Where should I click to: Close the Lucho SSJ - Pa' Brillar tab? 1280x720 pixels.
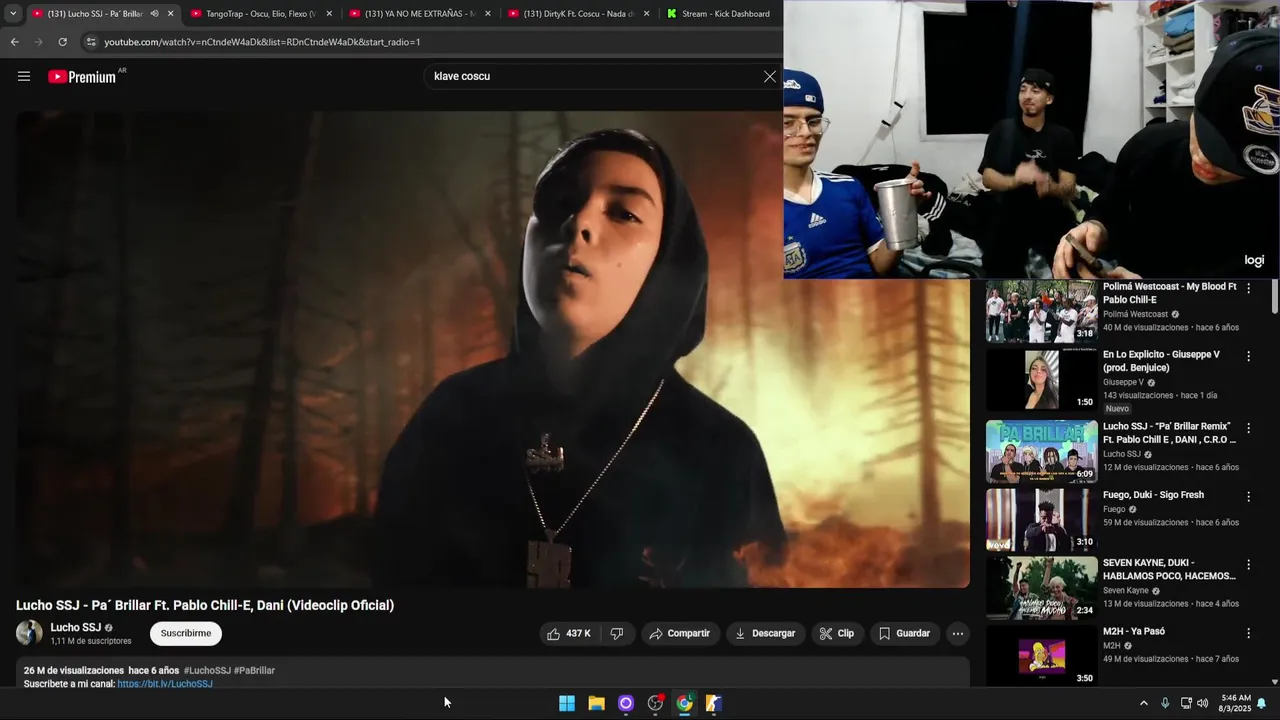click(x=171, y=14)
